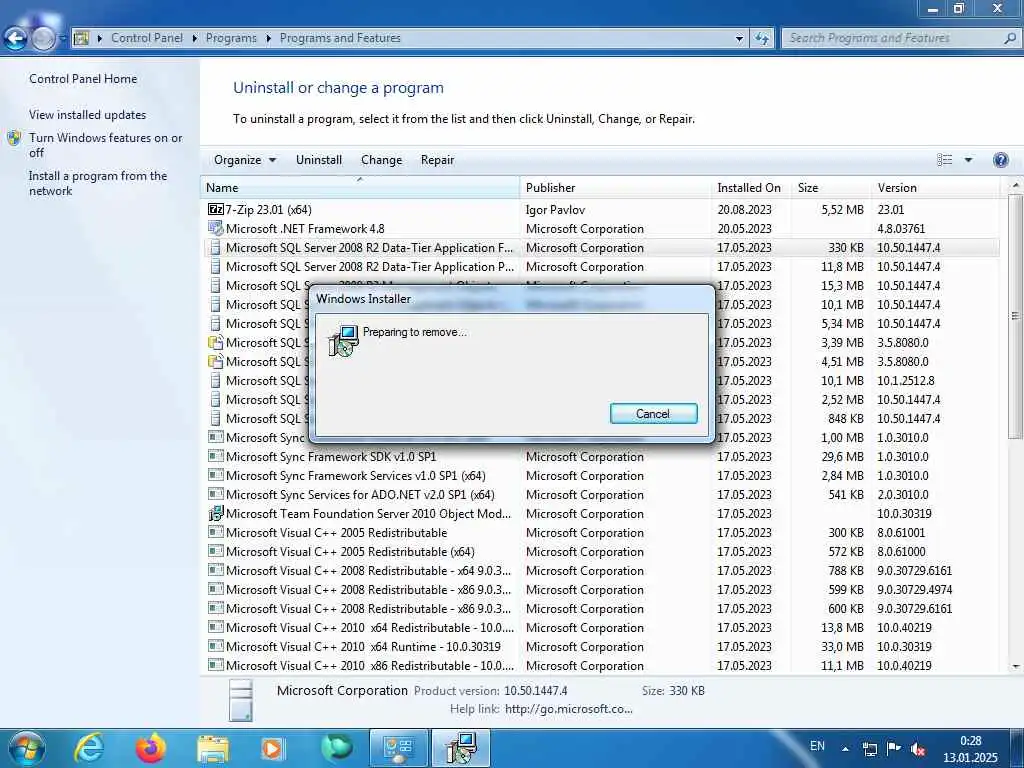Launch Internet Explorer from taskbar
1024x768 pixels.
coord(89,748)
